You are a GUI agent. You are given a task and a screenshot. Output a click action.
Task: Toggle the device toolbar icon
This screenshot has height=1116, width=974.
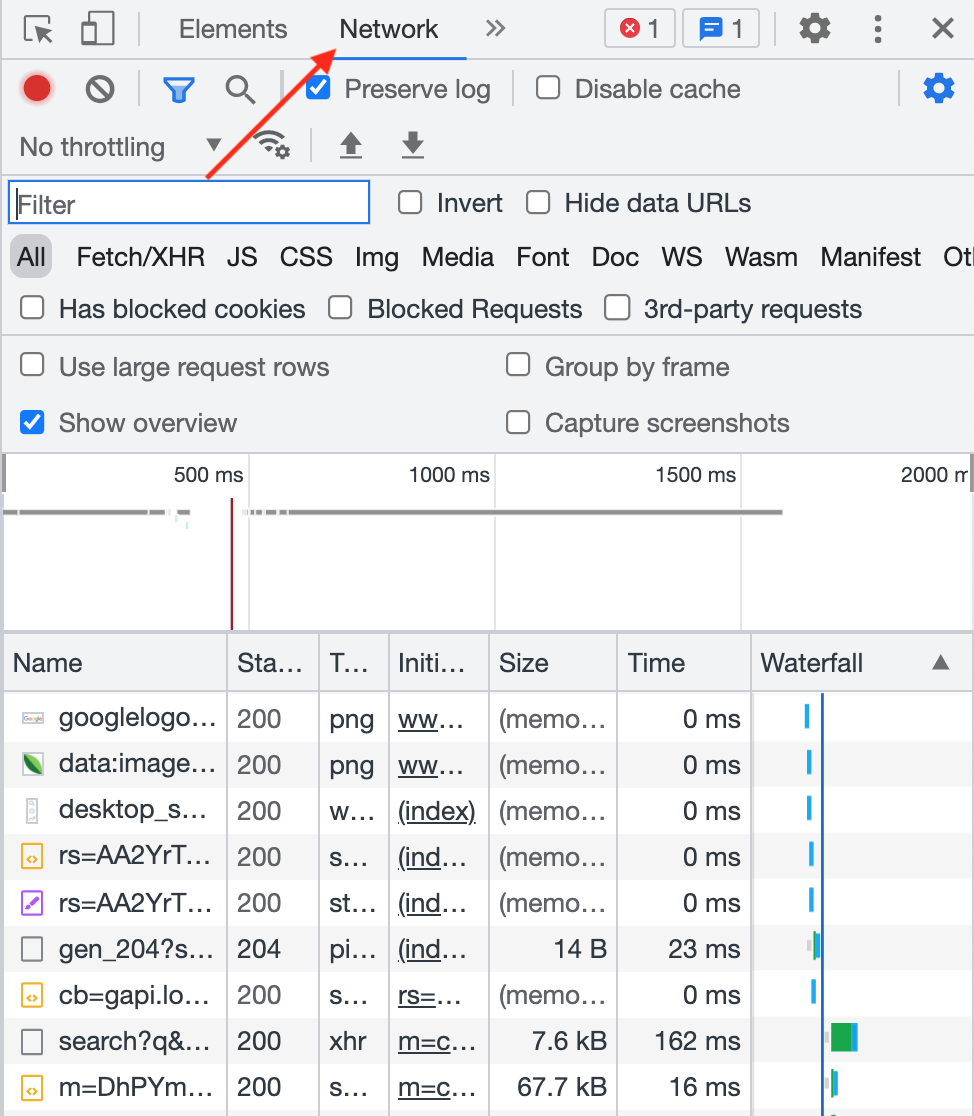98,29
